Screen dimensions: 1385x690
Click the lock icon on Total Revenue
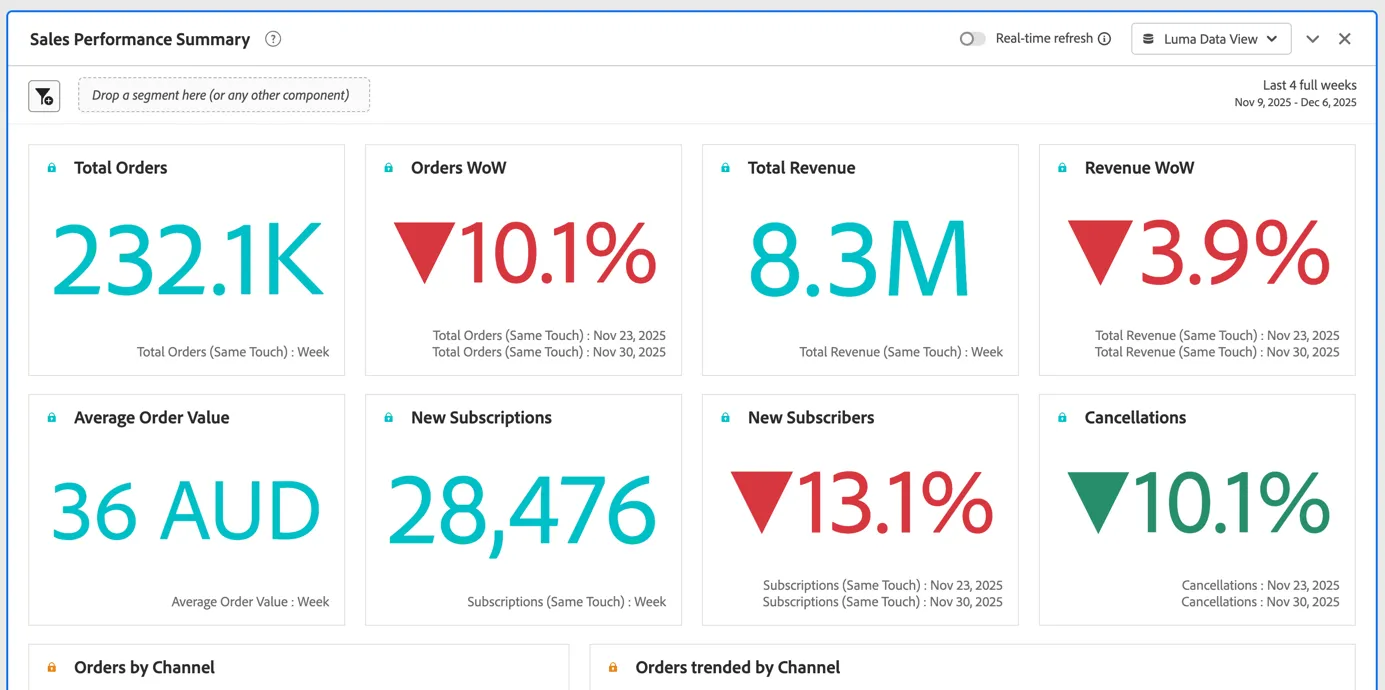click(x=726, y=168)
